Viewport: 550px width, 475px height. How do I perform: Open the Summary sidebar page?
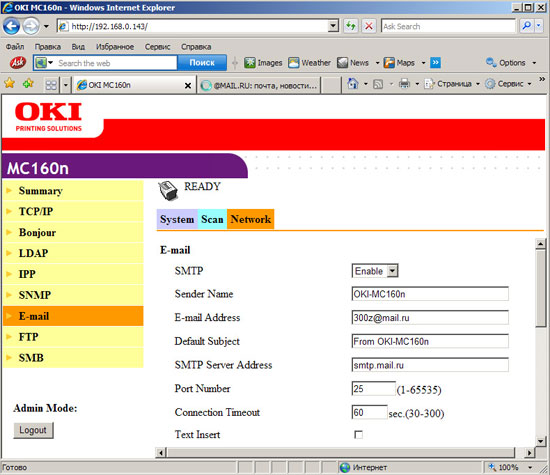(x=73, y=190)
